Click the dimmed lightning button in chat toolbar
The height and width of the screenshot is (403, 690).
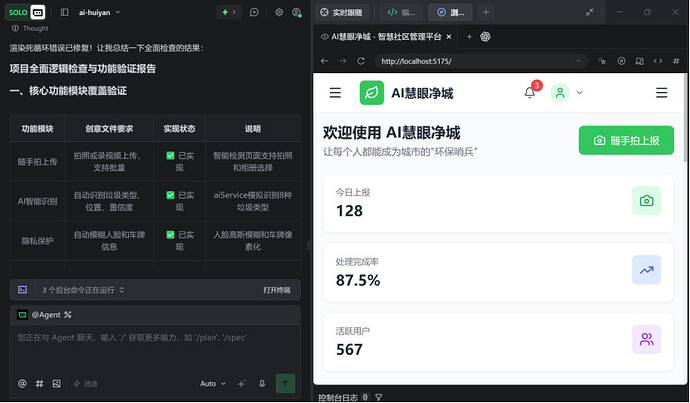(85, 384)
